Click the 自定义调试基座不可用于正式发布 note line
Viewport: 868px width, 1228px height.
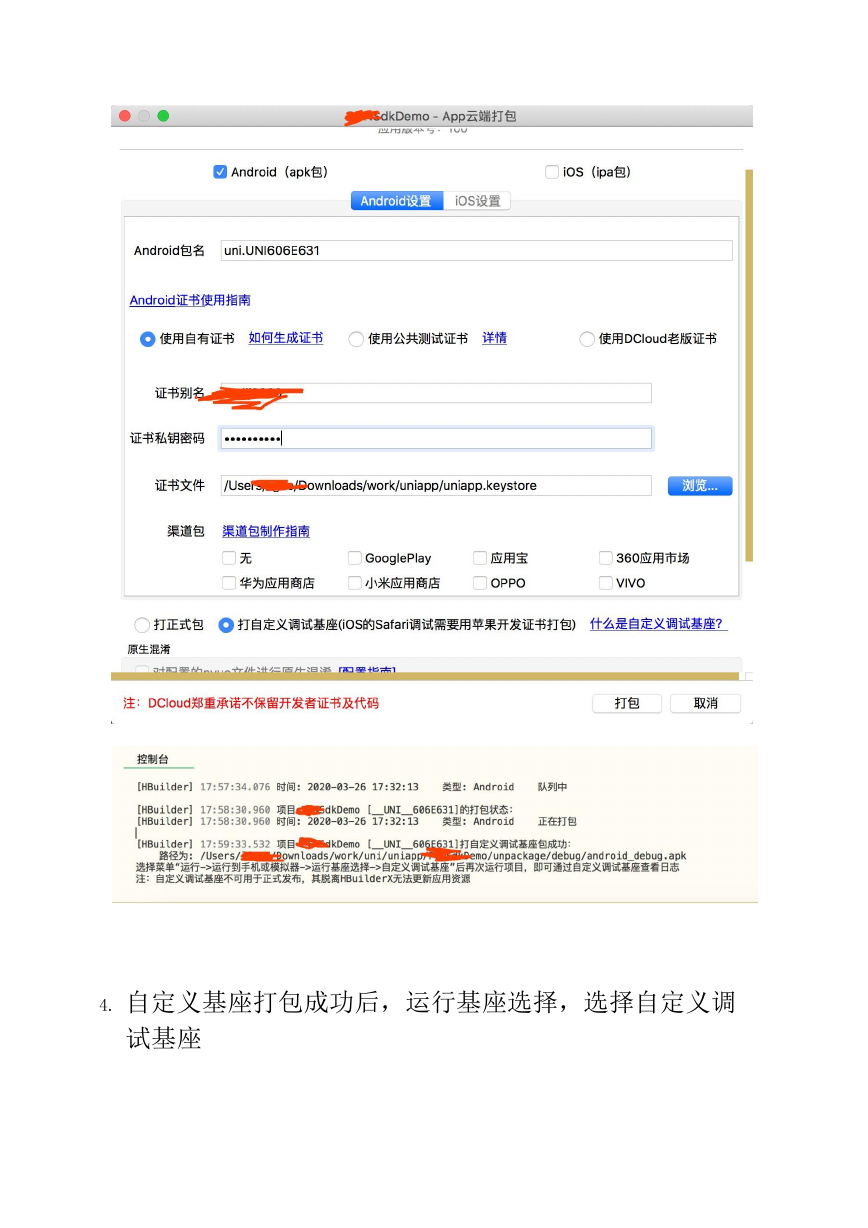coord(303,879)
